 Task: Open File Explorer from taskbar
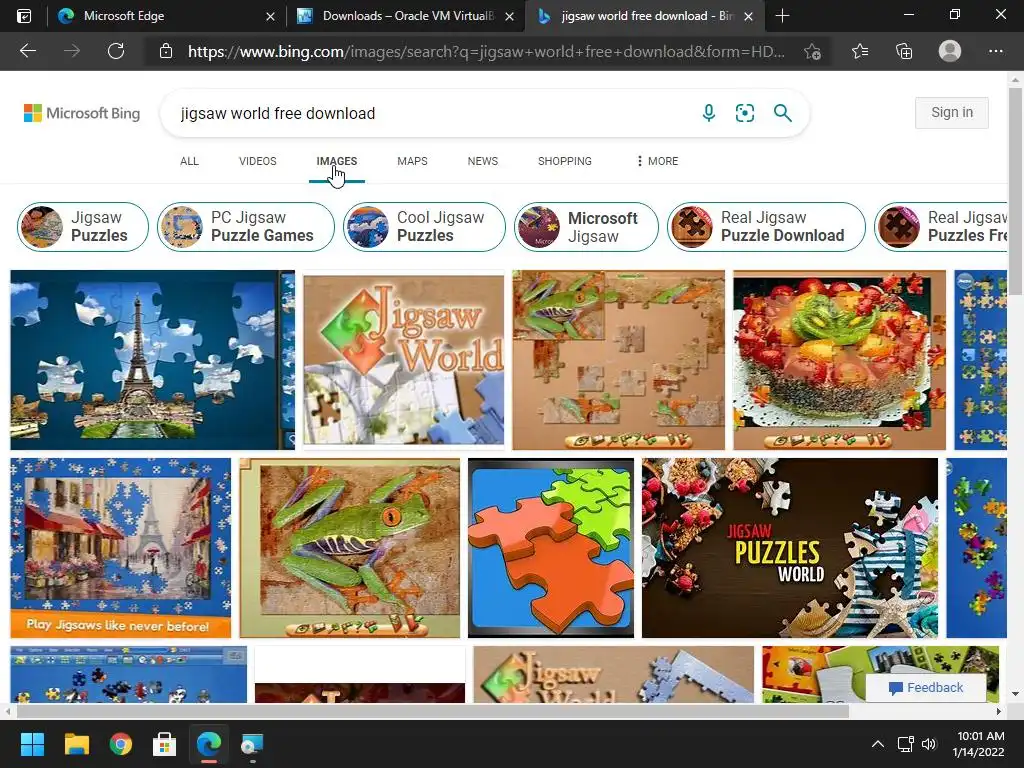pyautogui.click(x=76, y=744)
